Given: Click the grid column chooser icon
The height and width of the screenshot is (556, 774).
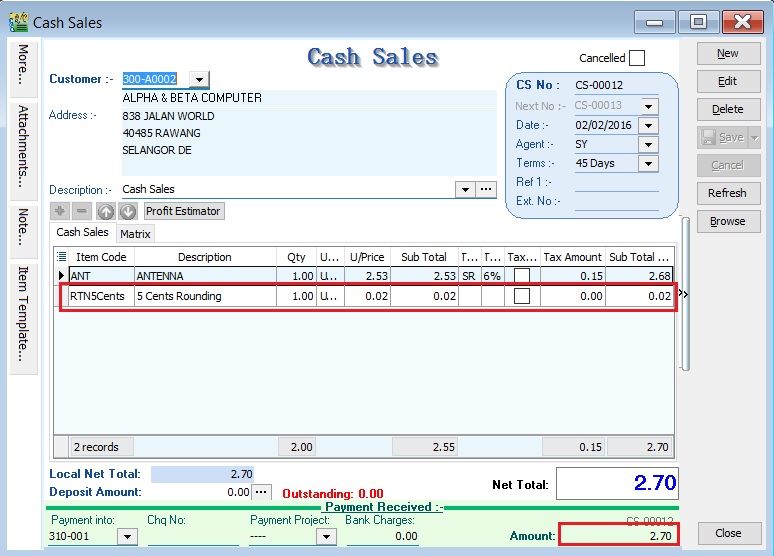Looking at the screenshot, I should [x=61, y=257].
